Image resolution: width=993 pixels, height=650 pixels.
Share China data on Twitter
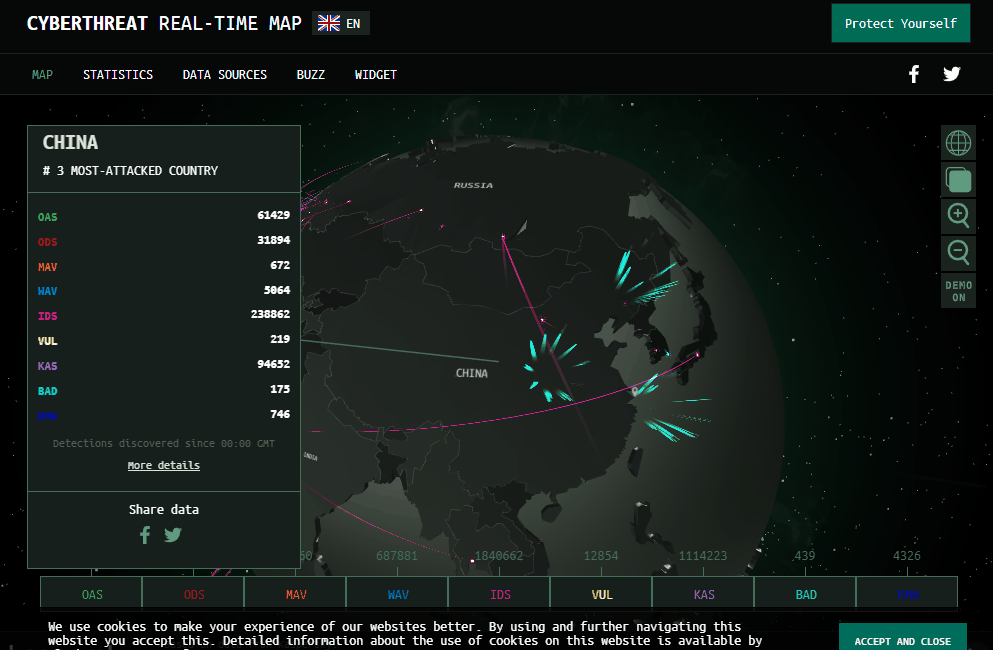click(x=173, y=535)
